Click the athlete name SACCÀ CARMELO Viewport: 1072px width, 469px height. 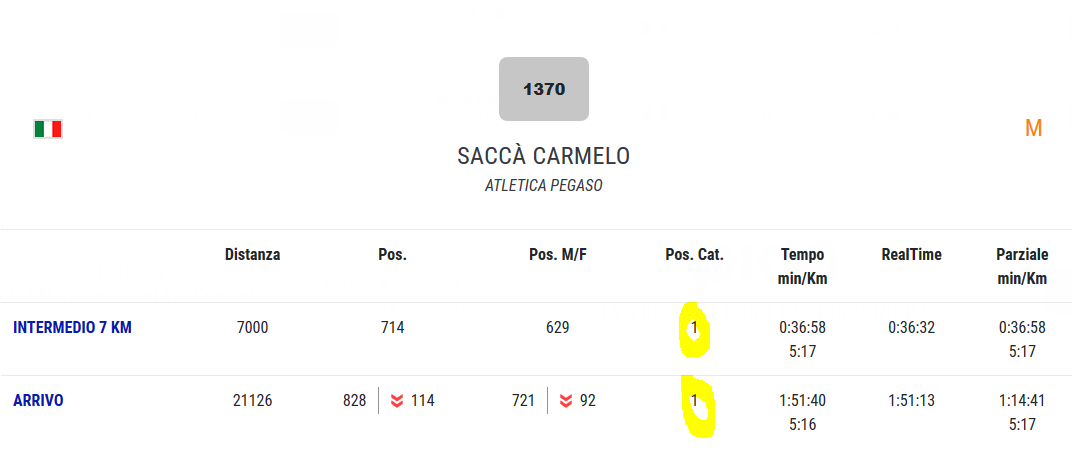(544, 156)
